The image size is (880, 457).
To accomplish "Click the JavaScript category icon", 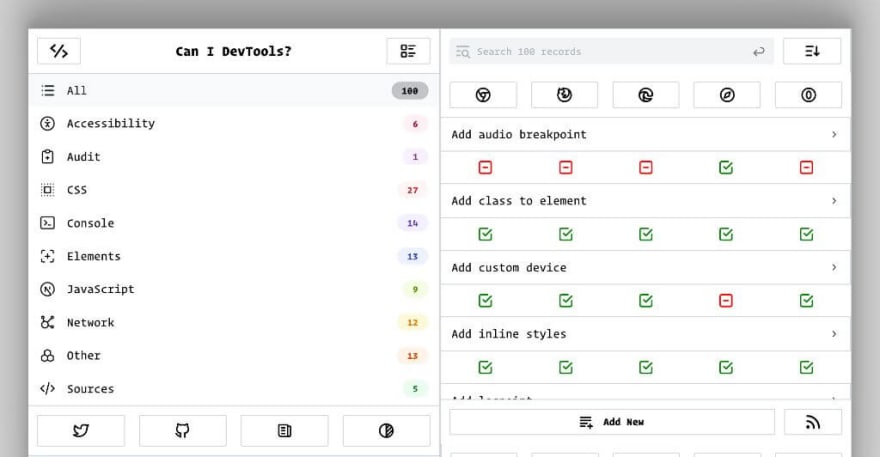I will tap(48, 289).
